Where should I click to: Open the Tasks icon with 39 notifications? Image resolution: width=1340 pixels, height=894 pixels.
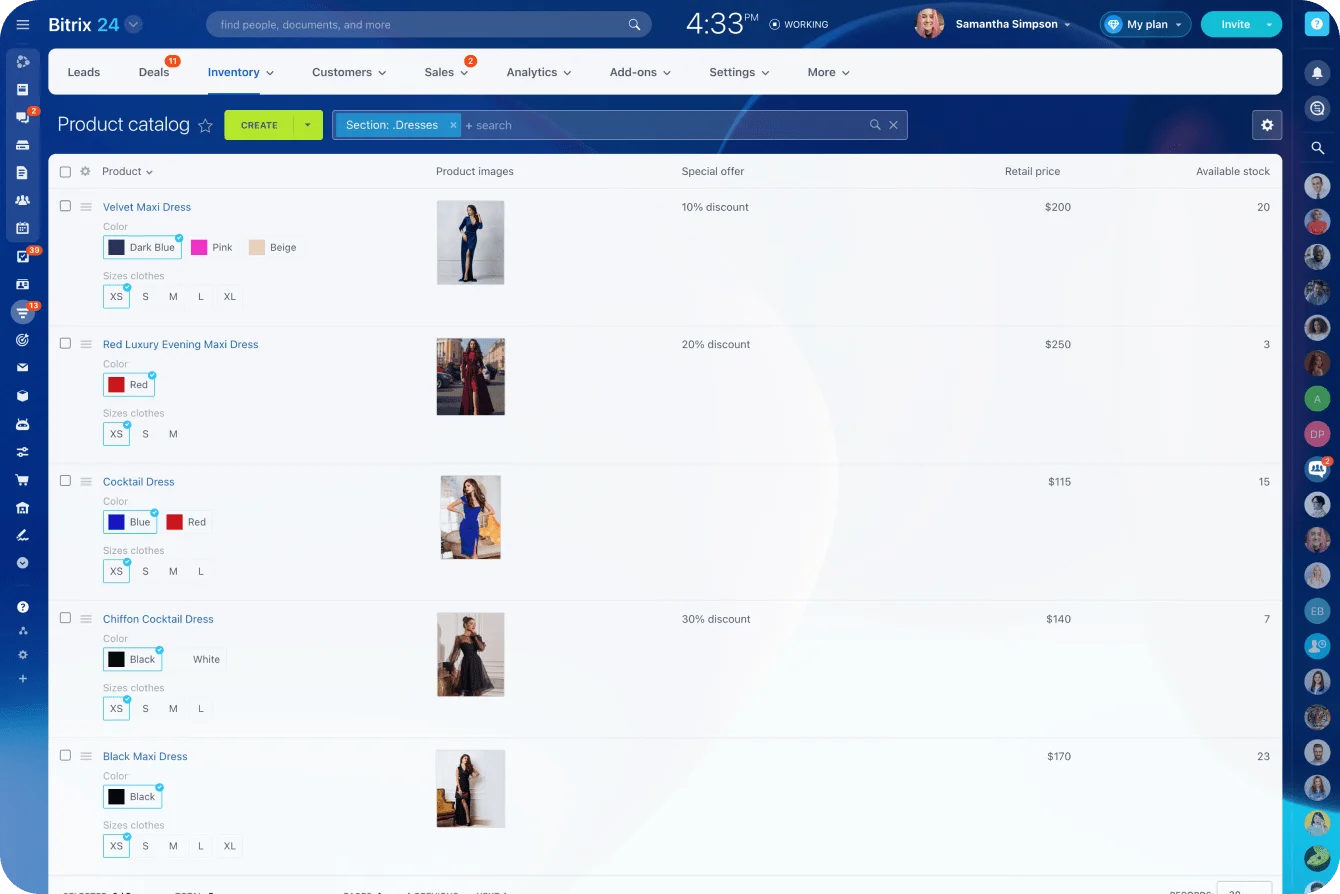(x=22, y=257)
